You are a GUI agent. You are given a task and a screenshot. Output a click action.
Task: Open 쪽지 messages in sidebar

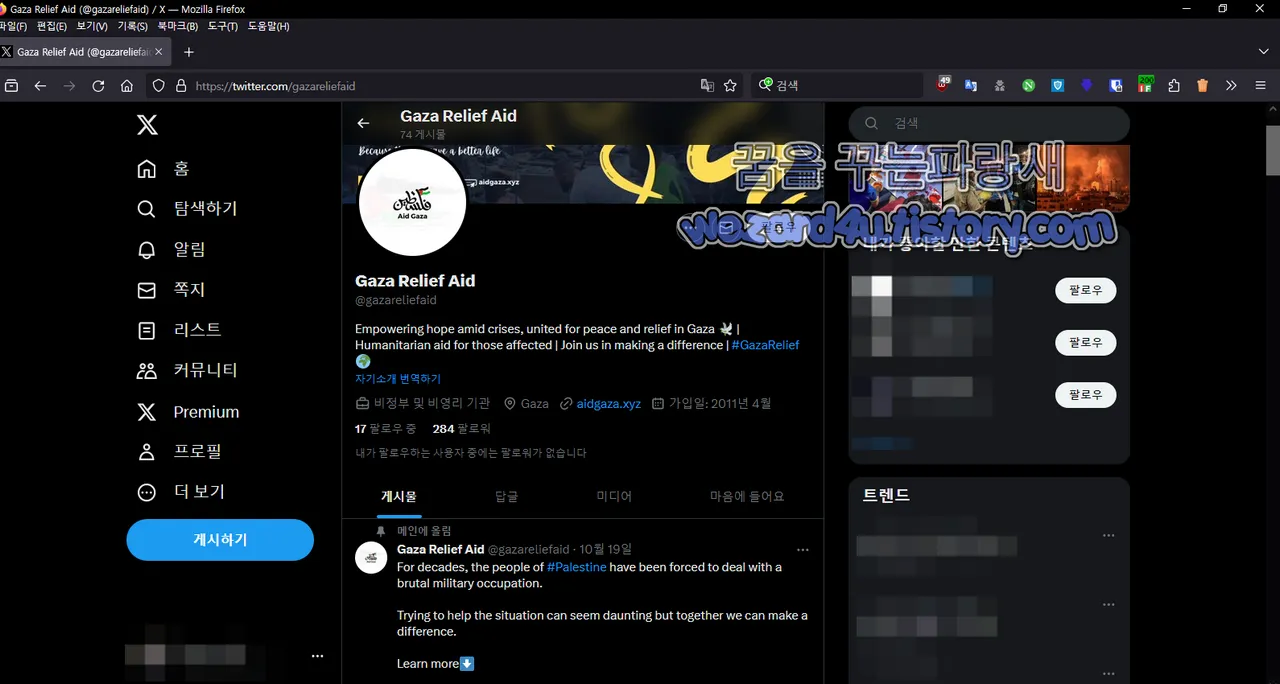tap(172, 289)
